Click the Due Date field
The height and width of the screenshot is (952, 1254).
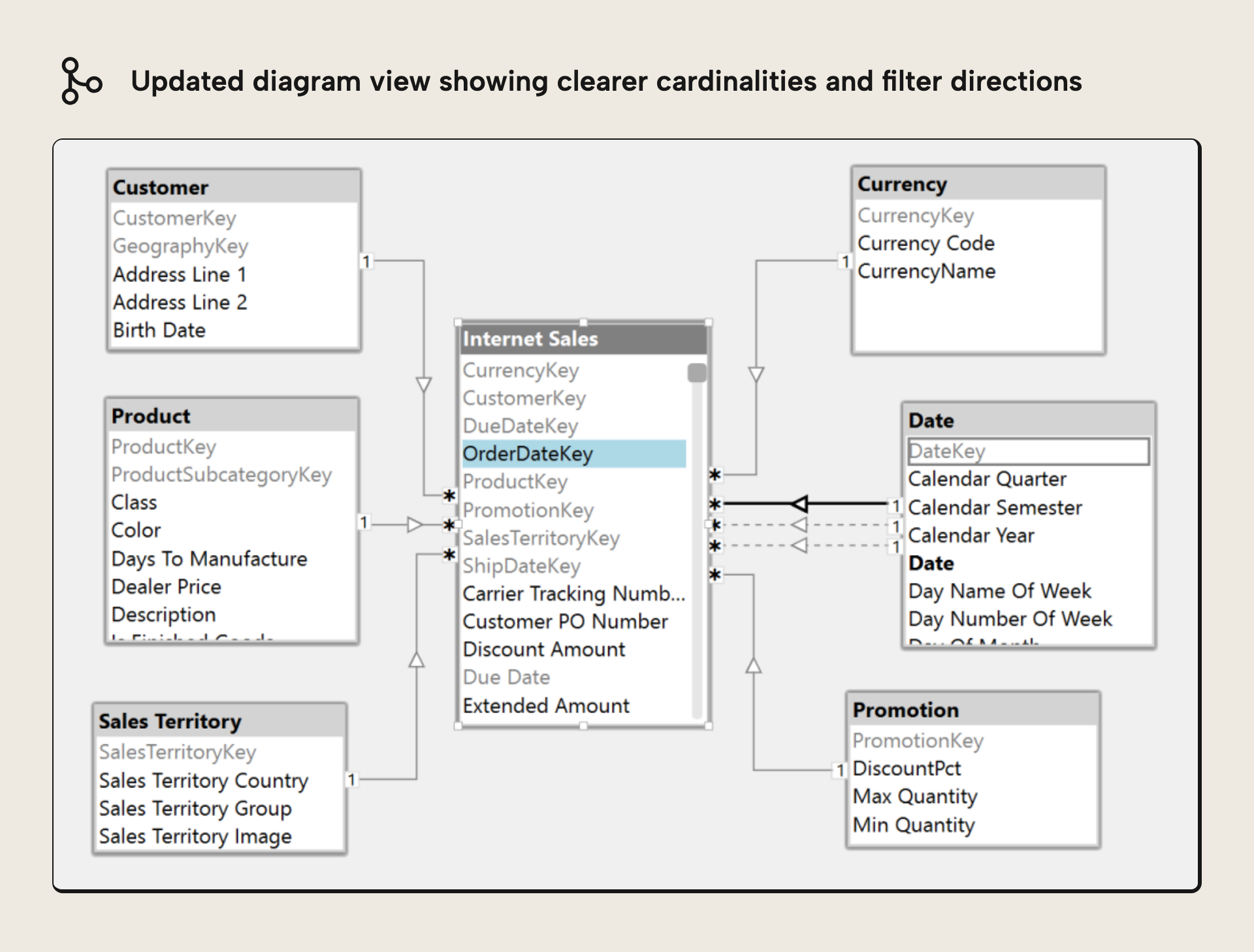click(507, 678)
